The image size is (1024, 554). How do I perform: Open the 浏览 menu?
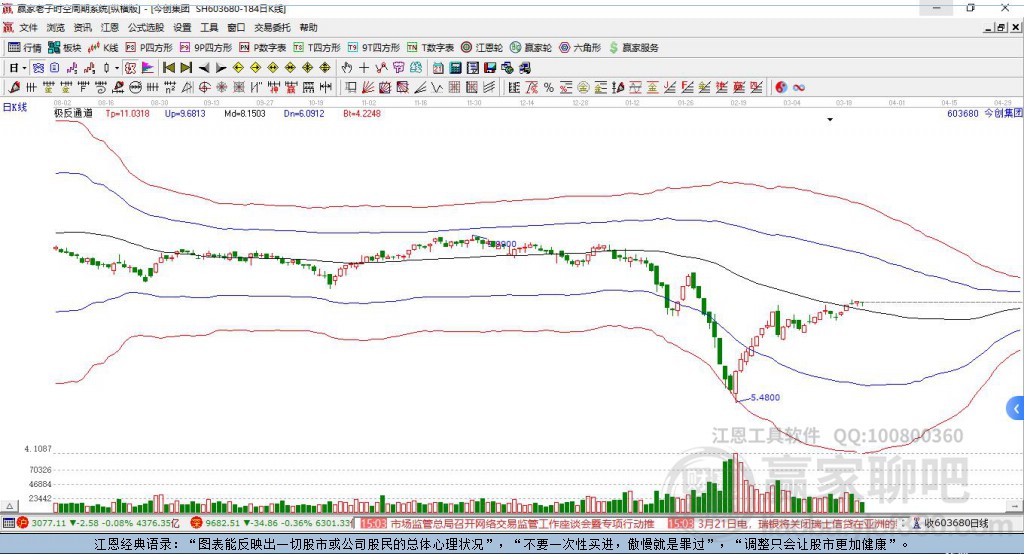tap(56, 27)
